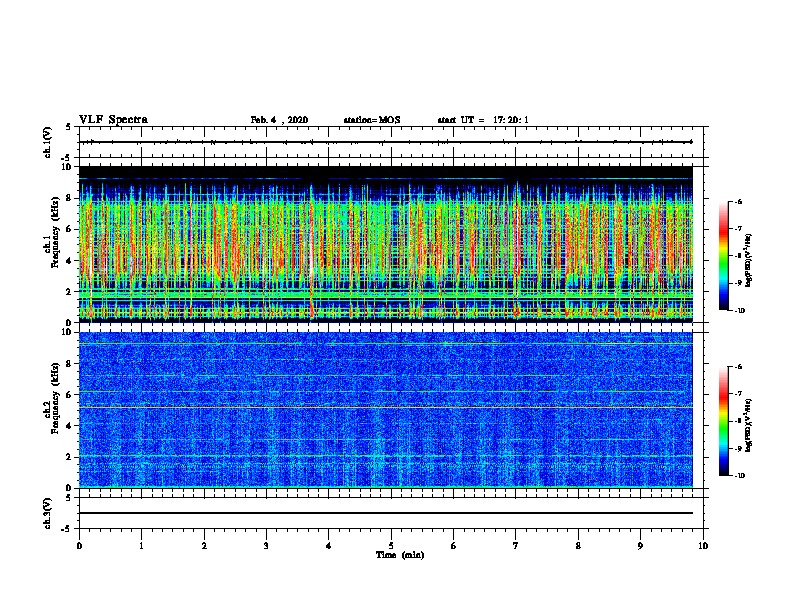Click the "10" minute tick label on time axis
The height and width of the screenshot is (612, 792).
coord(703,546)
